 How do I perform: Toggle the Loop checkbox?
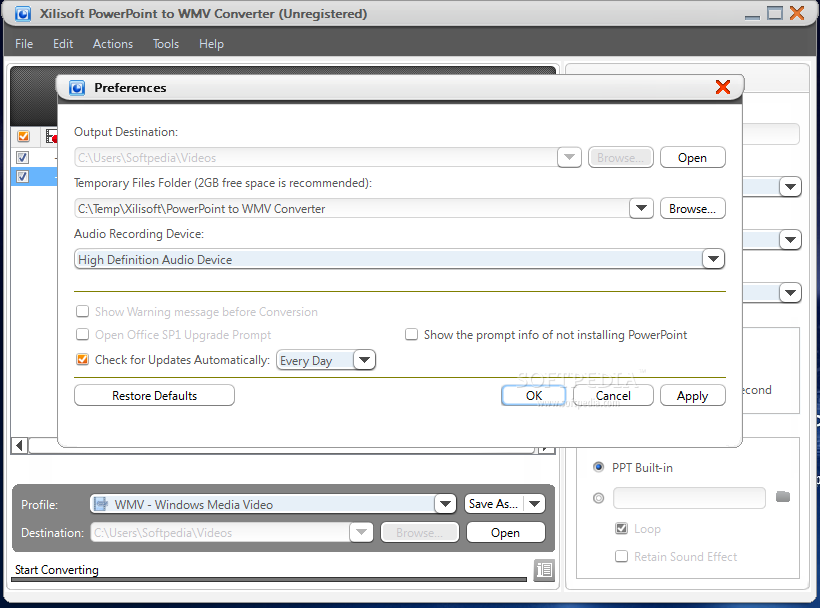[621, 529]
